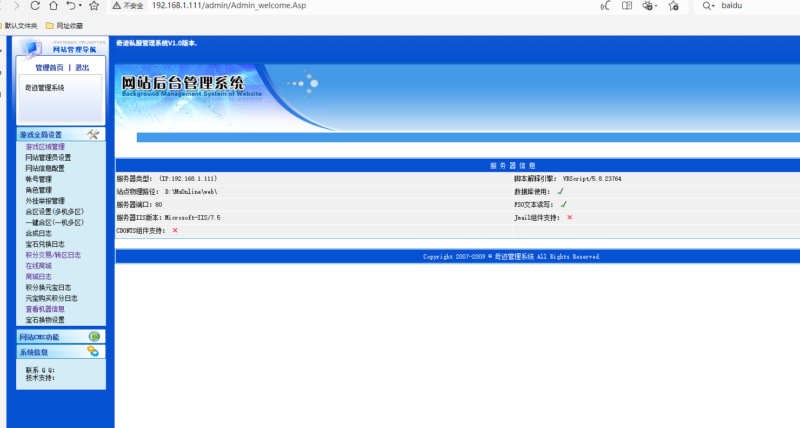Open 管理首页 link
Screen dimensions: 800x428
click(x=49, y=67)
